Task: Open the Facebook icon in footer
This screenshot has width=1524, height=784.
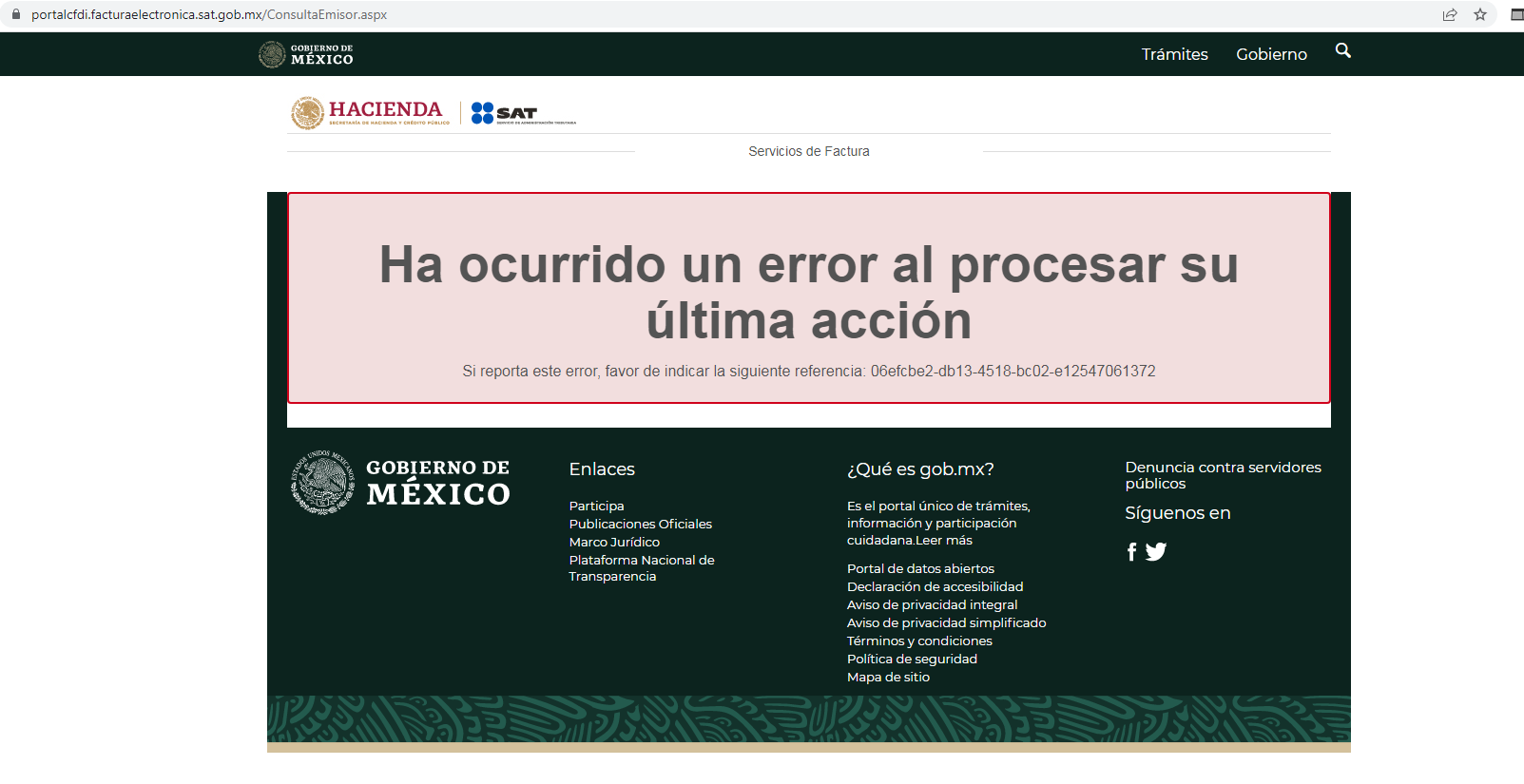Action: [x=1131, y=552]
